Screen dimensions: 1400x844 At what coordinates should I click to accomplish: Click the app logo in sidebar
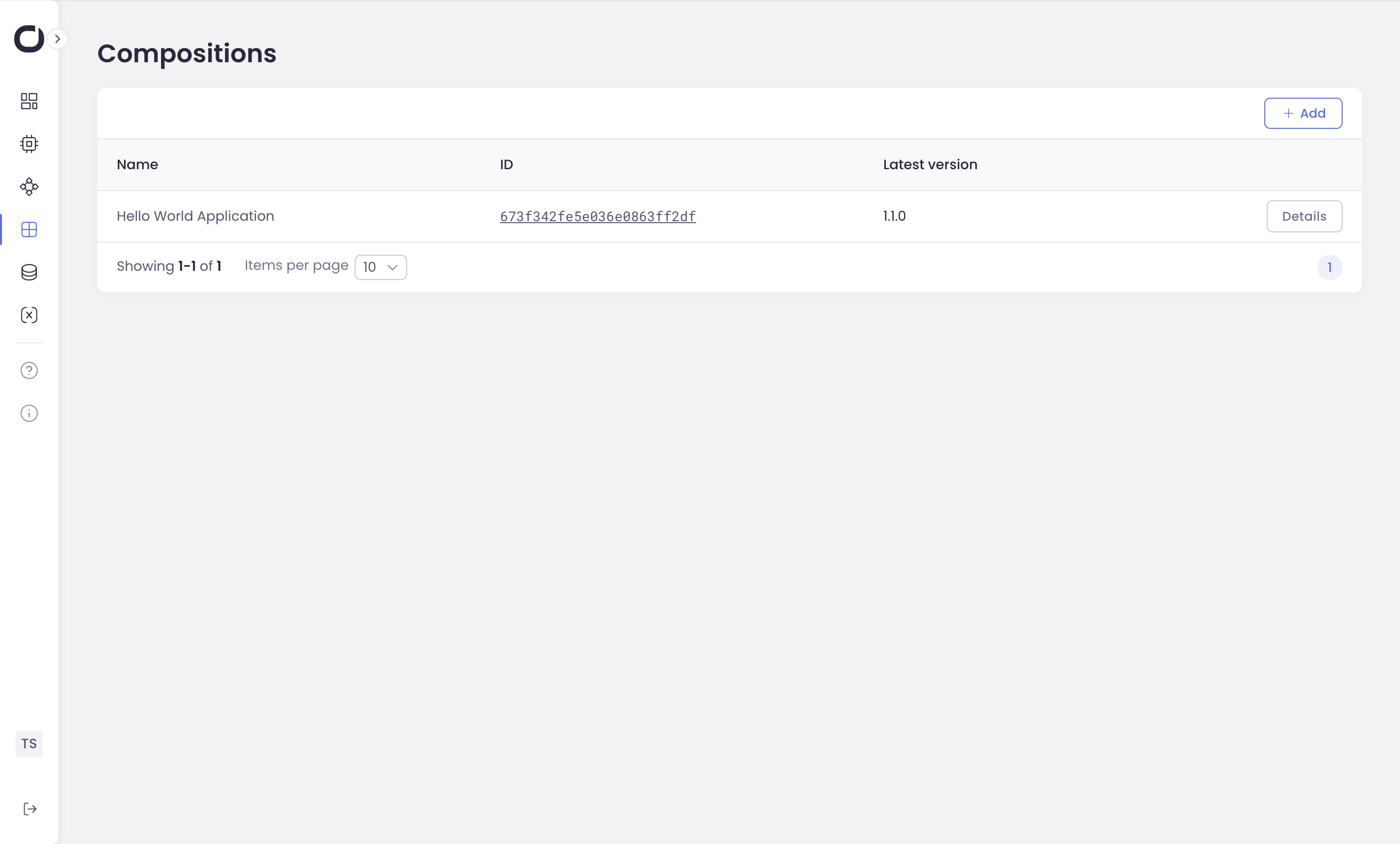pyautogui.click(x=29, y=38)
